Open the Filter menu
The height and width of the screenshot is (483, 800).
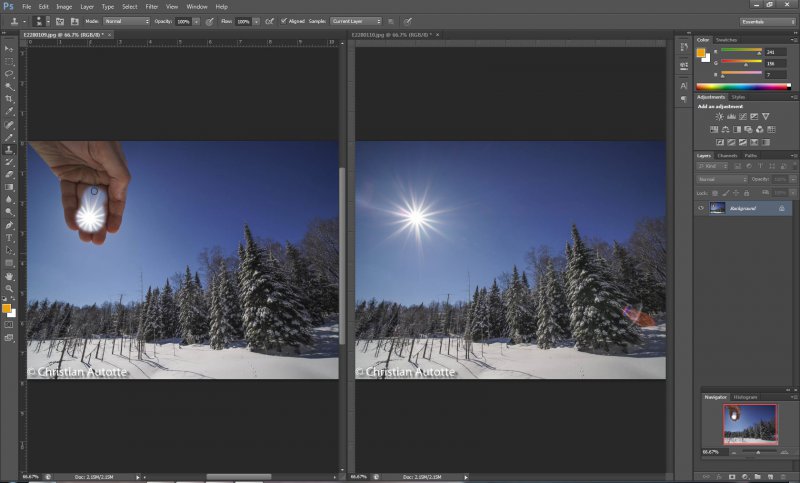point(152,6)
